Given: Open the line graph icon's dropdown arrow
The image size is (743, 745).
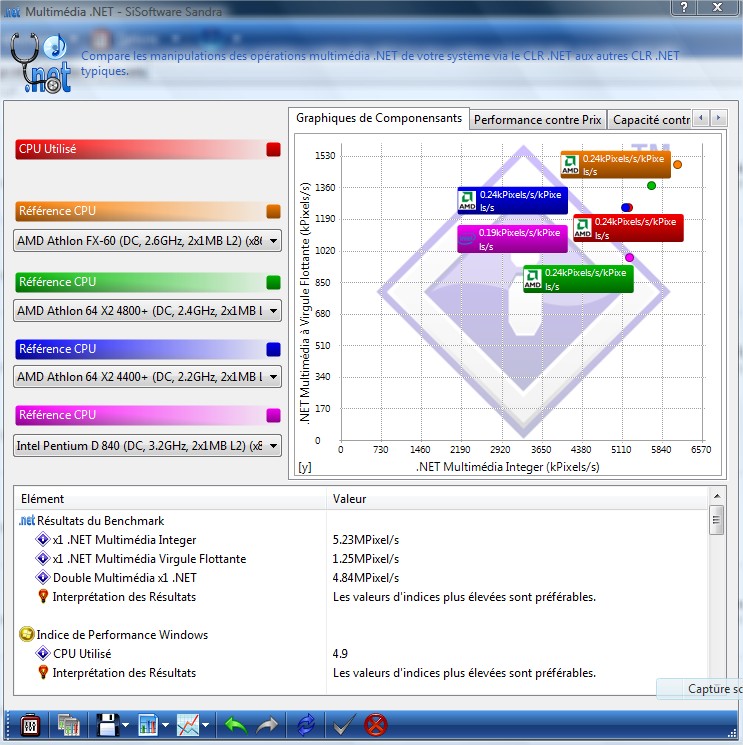Looking at the screenshot, I should [206, 725].
